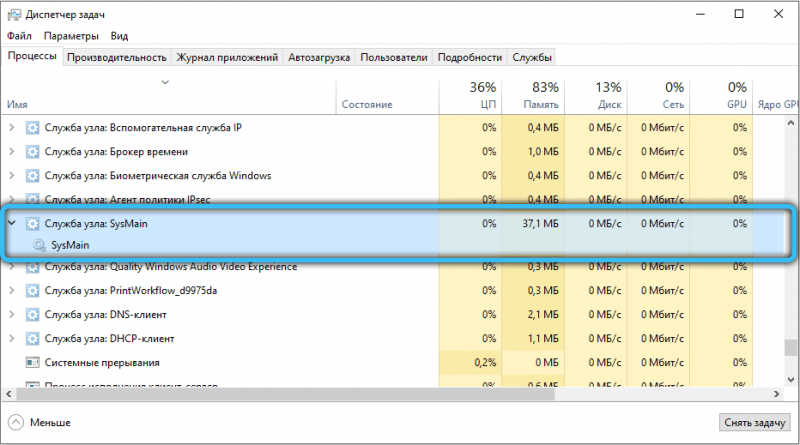
Task: Click the Task Manager title bar icon
Action: (x=14, y=14)
